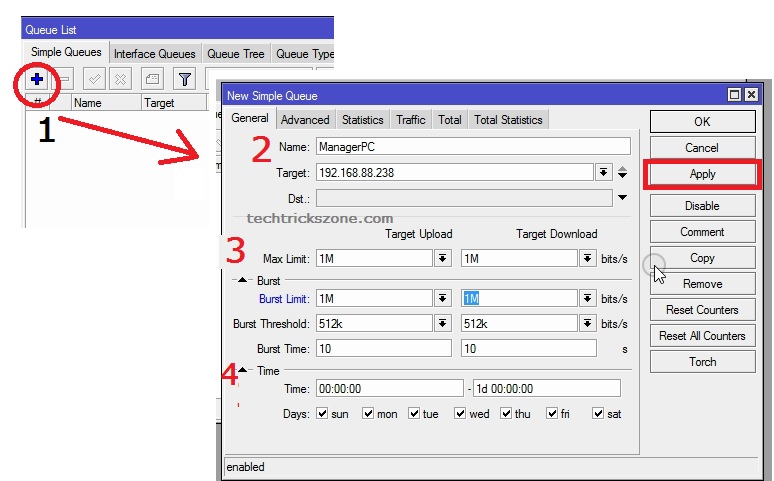Open the Queue Tree tab
The width and height of the screenshot is (774, 481).
coord(236,54)
